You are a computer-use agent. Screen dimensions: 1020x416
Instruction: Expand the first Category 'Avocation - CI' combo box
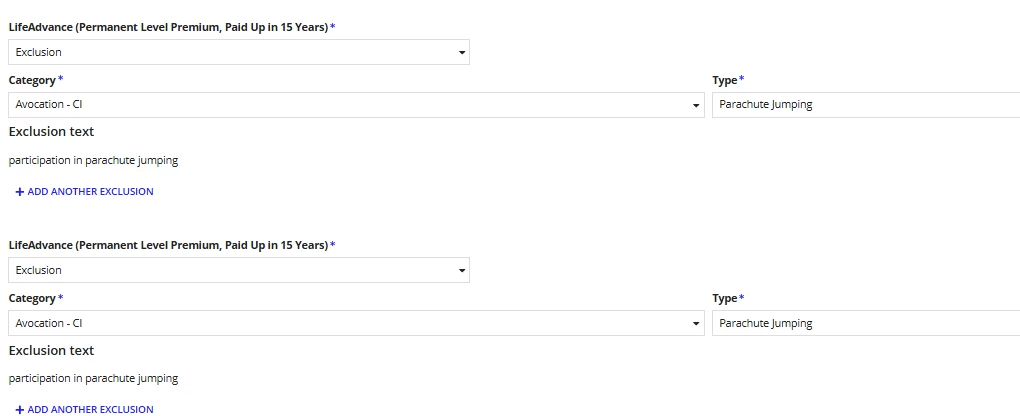pos(356,105)
